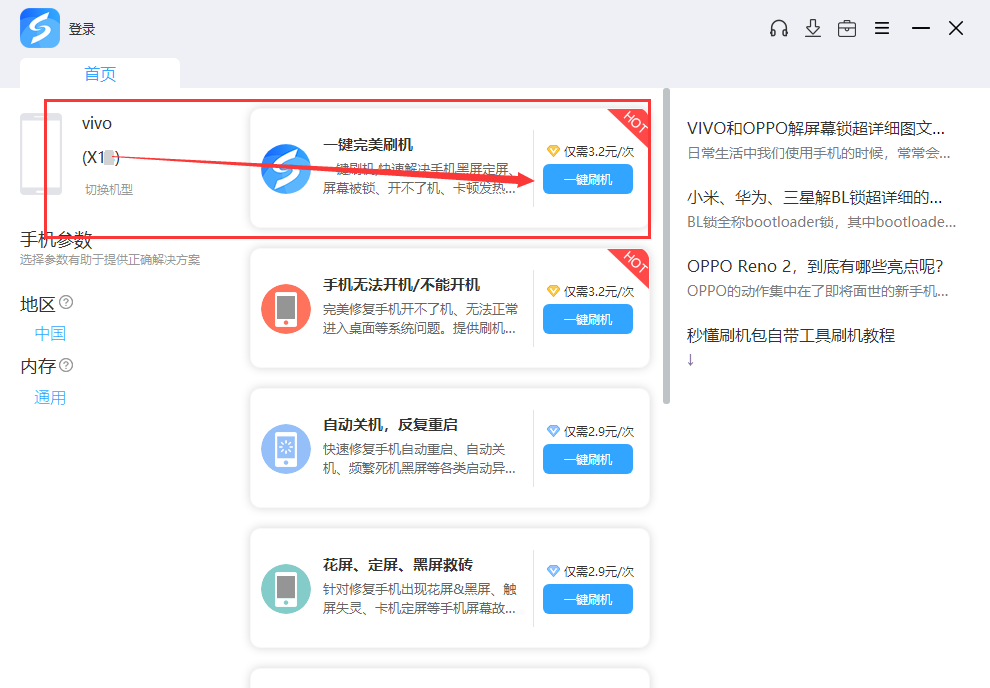Click the 自动关机 blue phone icon
The image size is (990, 688).
(x=286, y=449)
